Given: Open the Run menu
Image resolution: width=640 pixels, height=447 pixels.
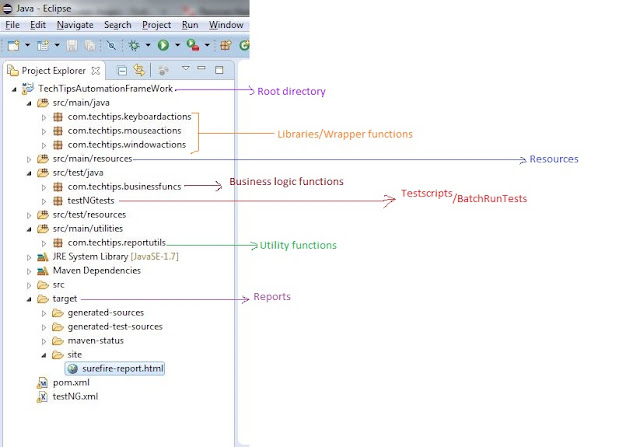Looking at the screenshot, I should click(x=190, y=25).
